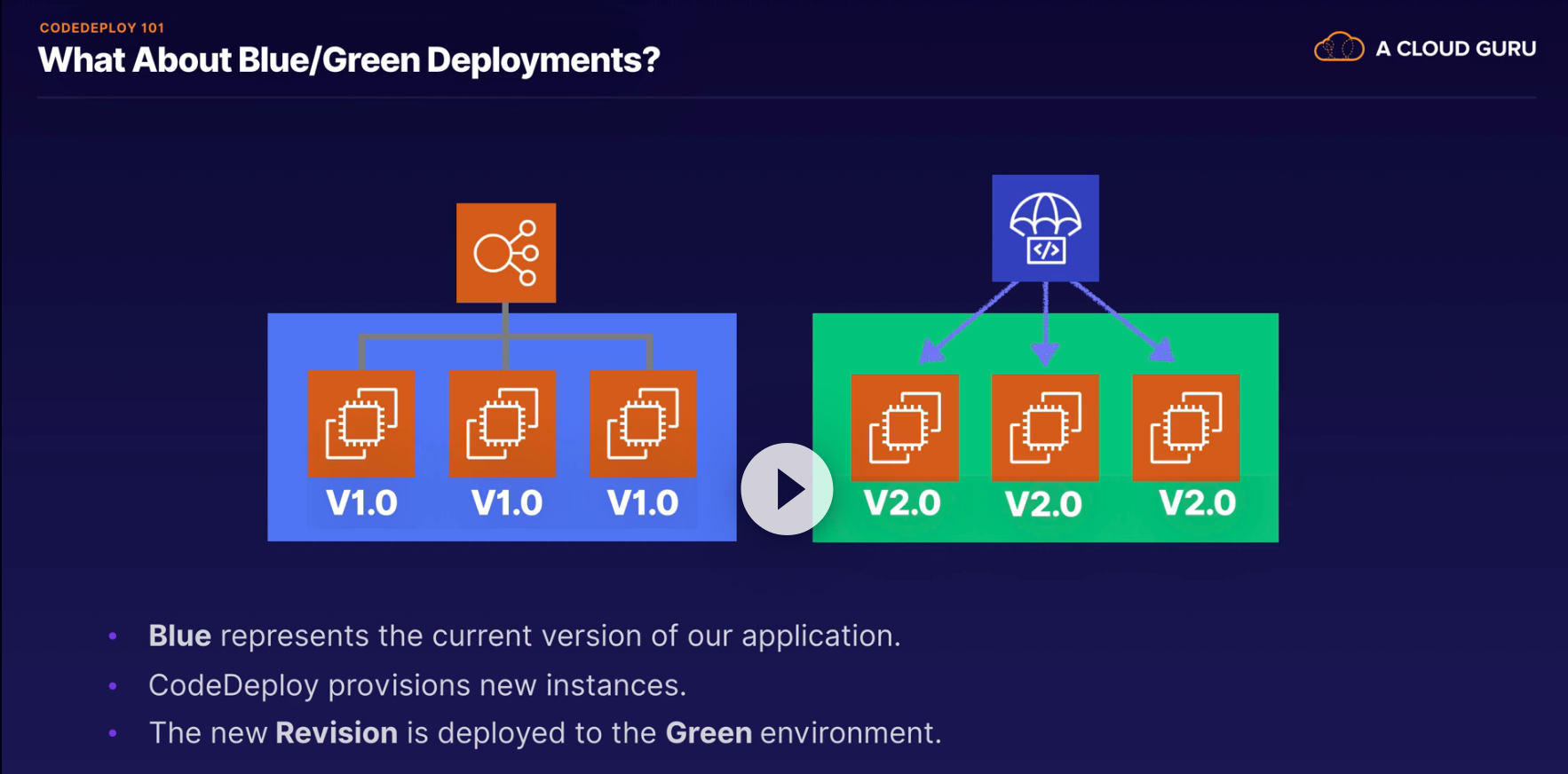Select the rightmost V2.0 instance icon
Viewport: 1568px width, 774px height.
pos(1186,428)
